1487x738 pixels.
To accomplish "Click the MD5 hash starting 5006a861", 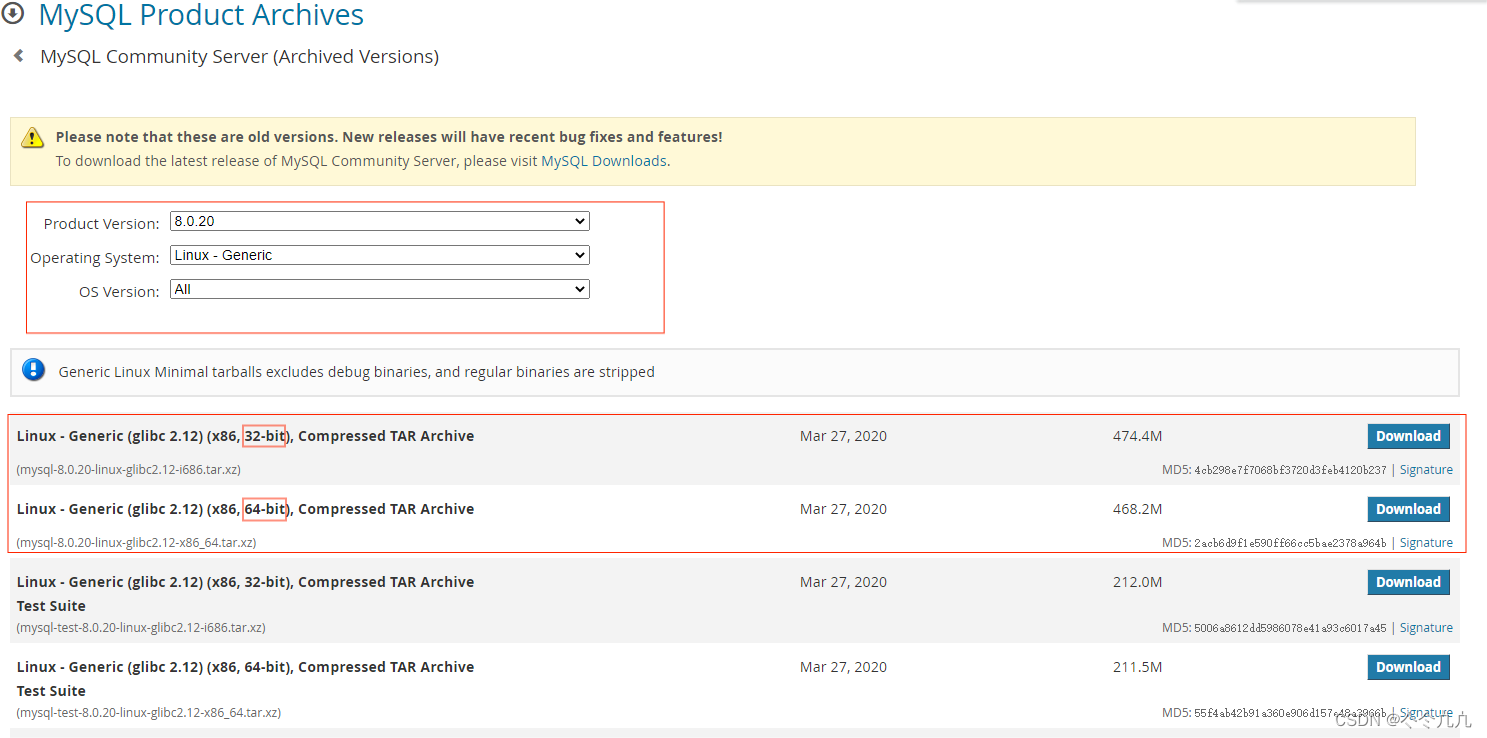I will [1290, 628].
